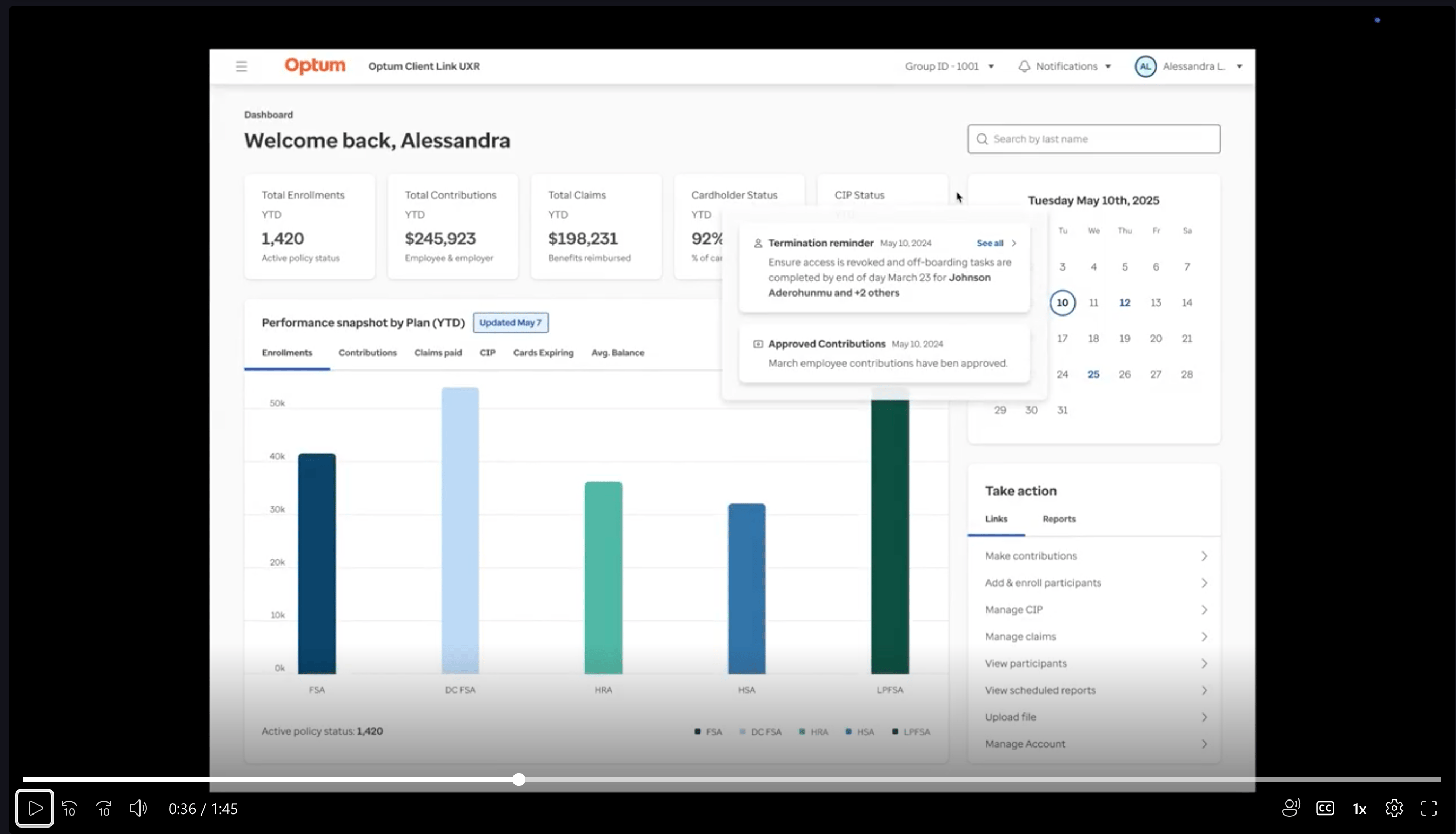Click the video play button
Image resolution: width=1456 pixels, height=834 pixels.
(x=35, y=808)
